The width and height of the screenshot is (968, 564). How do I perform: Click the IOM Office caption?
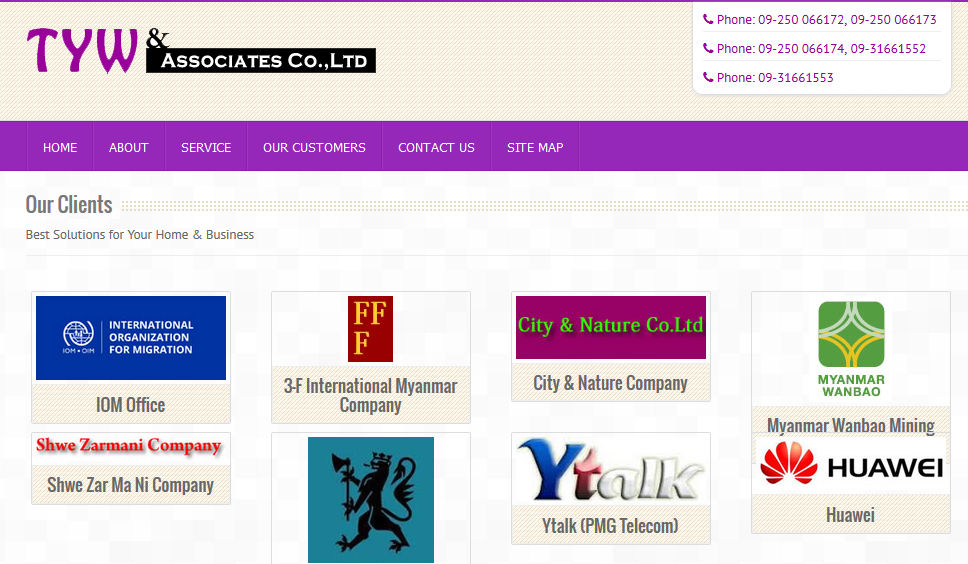(x=131, y=405)
